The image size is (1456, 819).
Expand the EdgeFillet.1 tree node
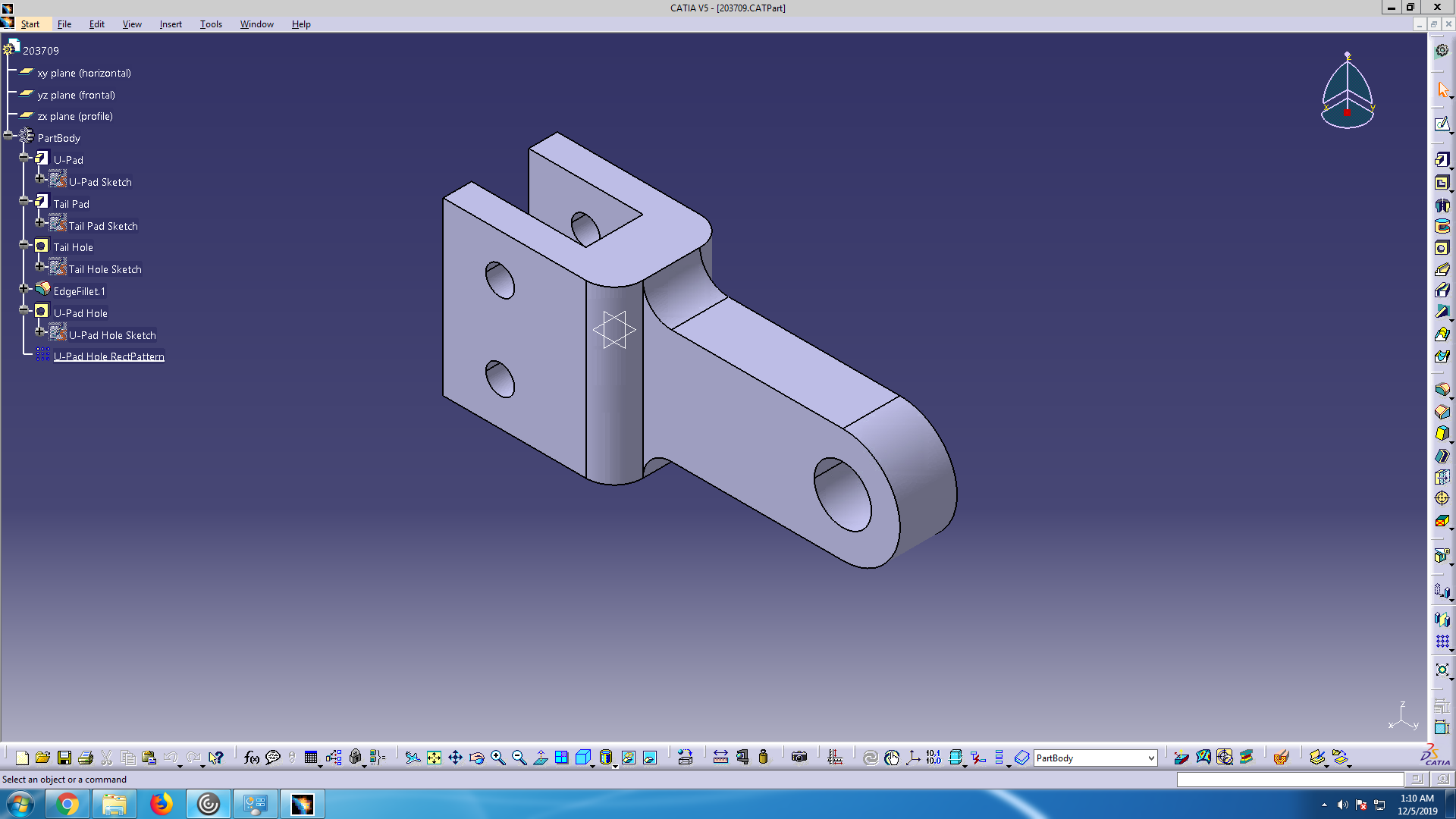[x=24, y=289]
